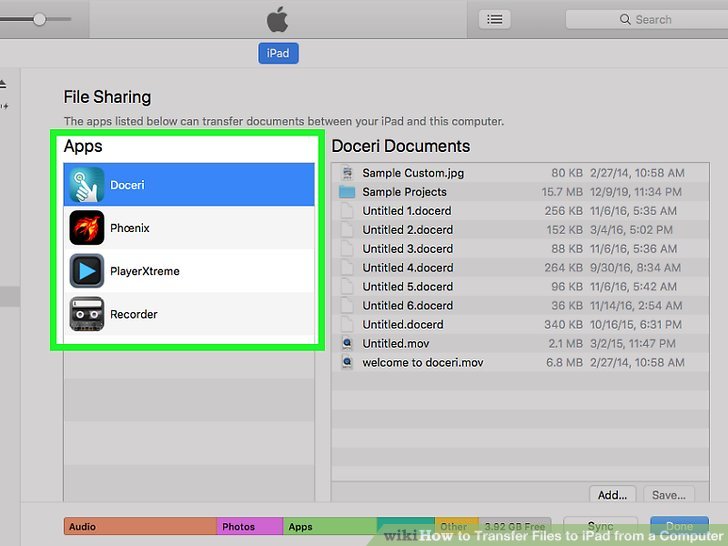Select the Recorder app icon
The width and height of the screenshot is (728, 546).
(87, 314)
